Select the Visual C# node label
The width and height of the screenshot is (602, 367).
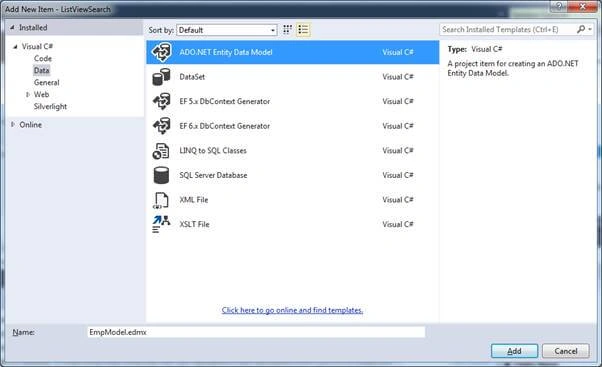click(37, 46)
